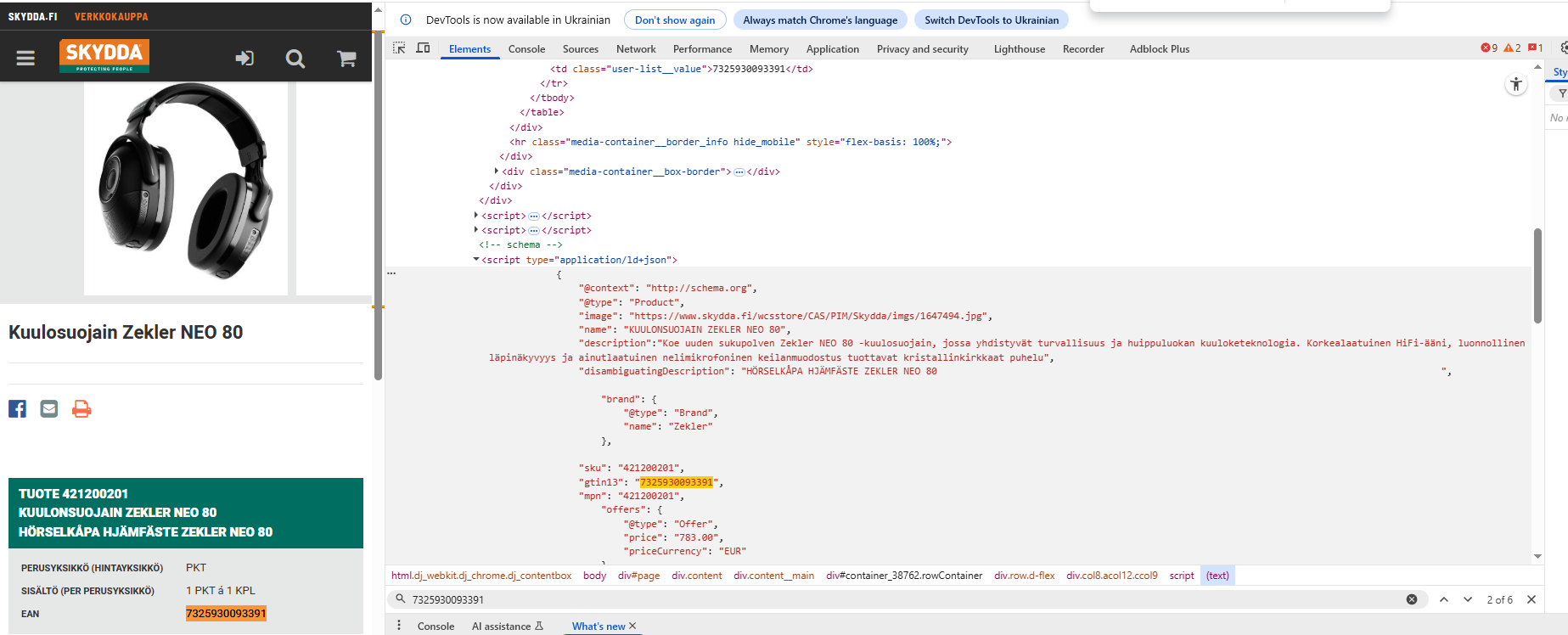
Task: Go to previous search result
Action: coord(1444,599)
